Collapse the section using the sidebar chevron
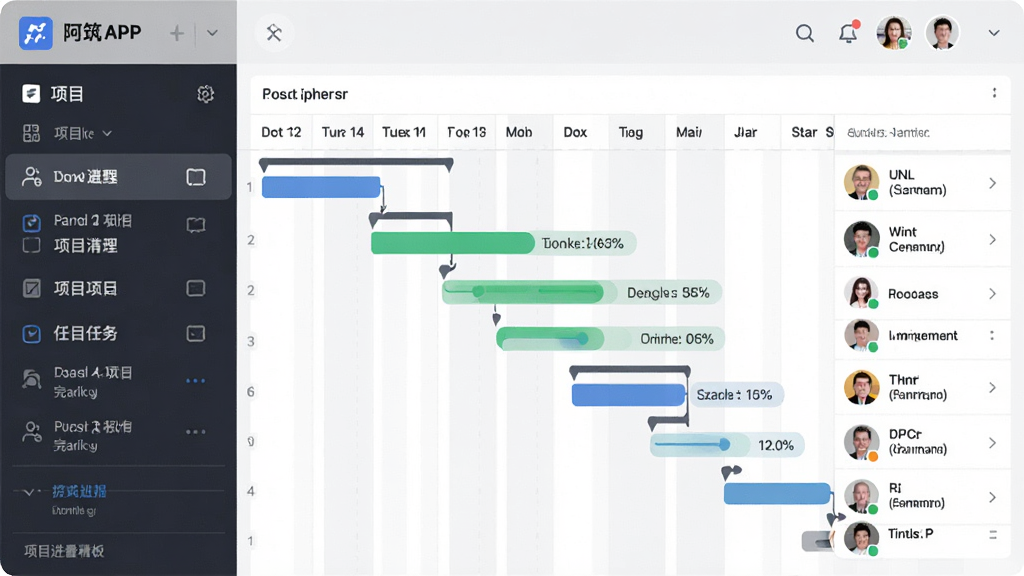Viewport: 1024px width, 576px height. click(x=28, y=492)
